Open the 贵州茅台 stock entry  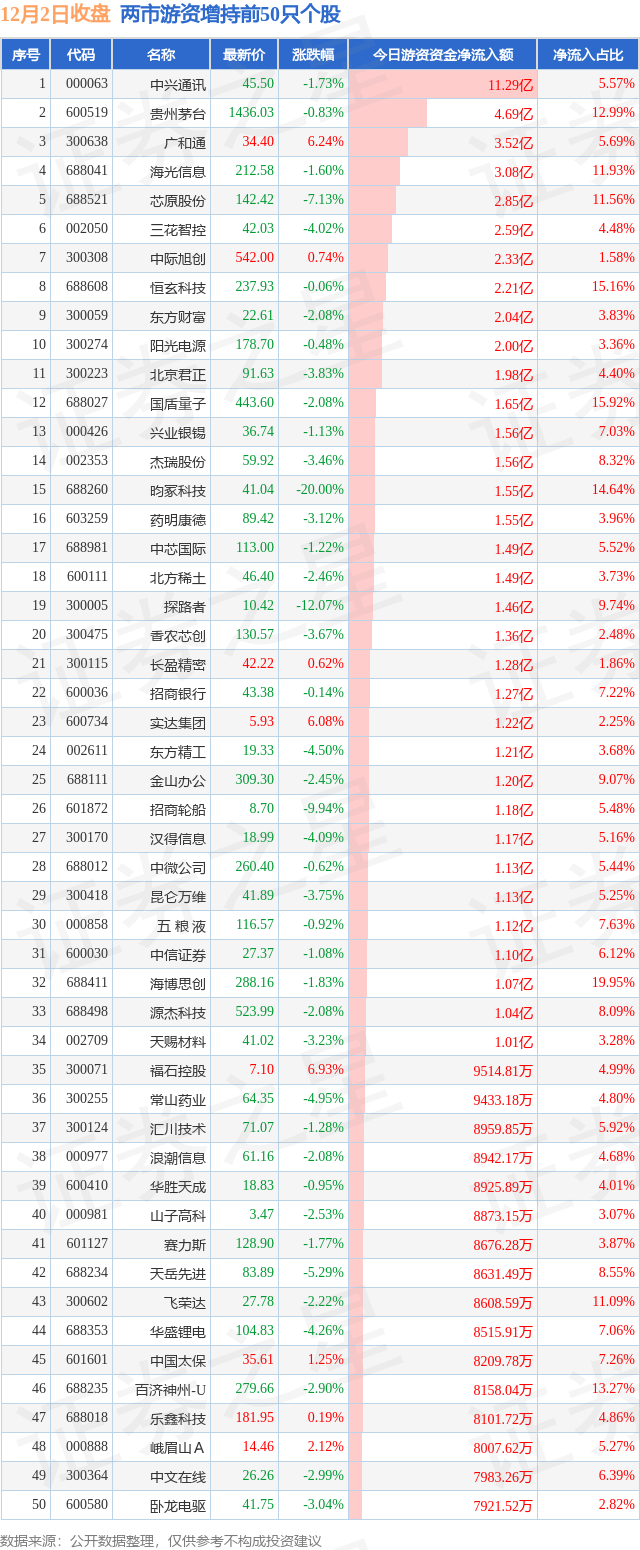[x=177, y=113]
